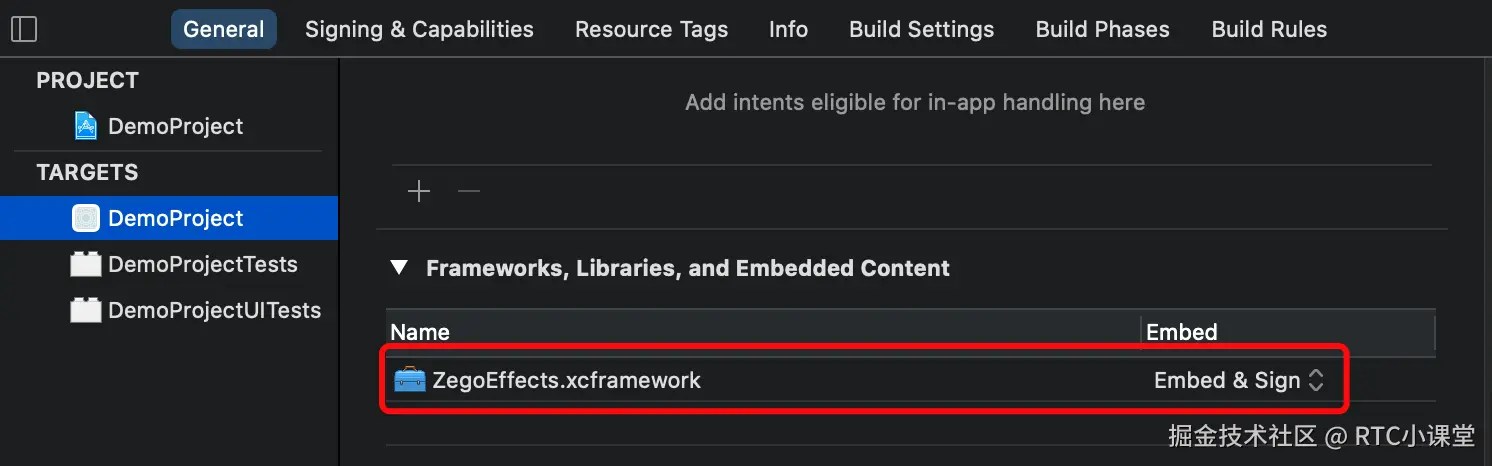Click the minus remove intent button
Screen dimensions: 1492x466
click(469, 191)
